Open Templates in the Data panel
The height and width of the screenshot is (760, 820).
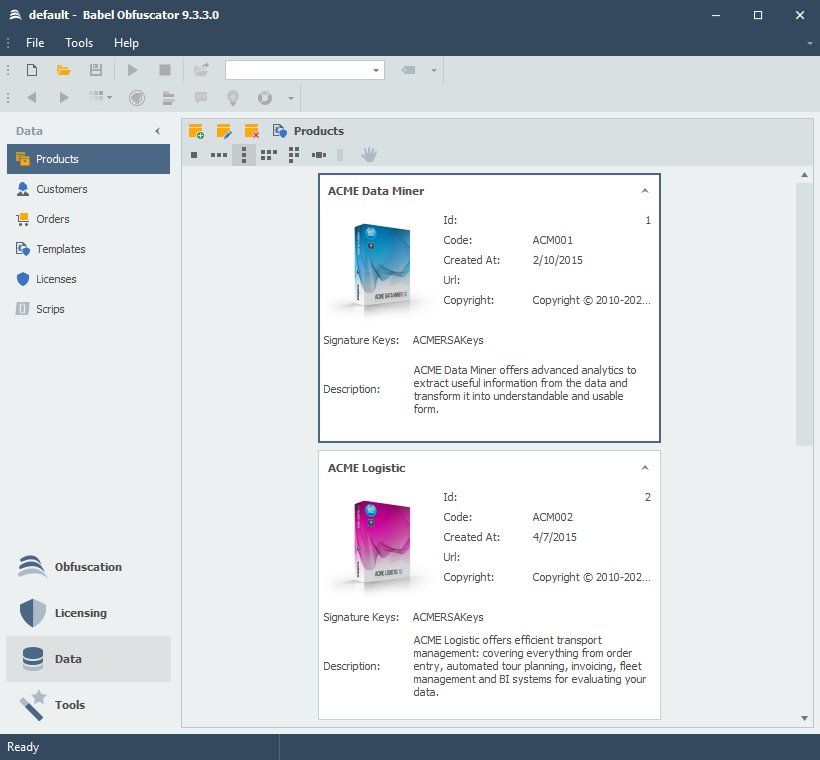pos(88,249)
